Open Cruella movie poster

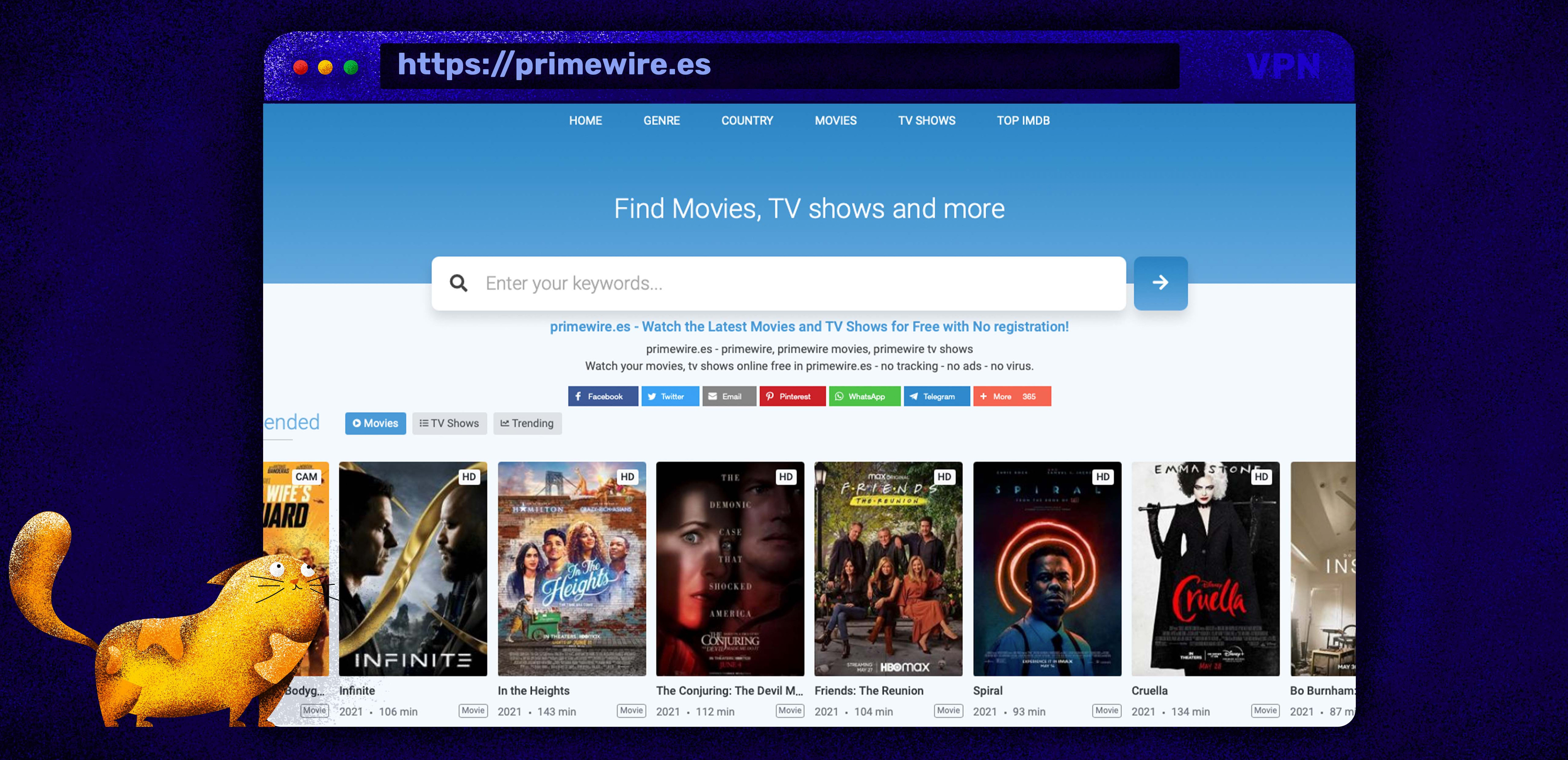pos(1205,568)
